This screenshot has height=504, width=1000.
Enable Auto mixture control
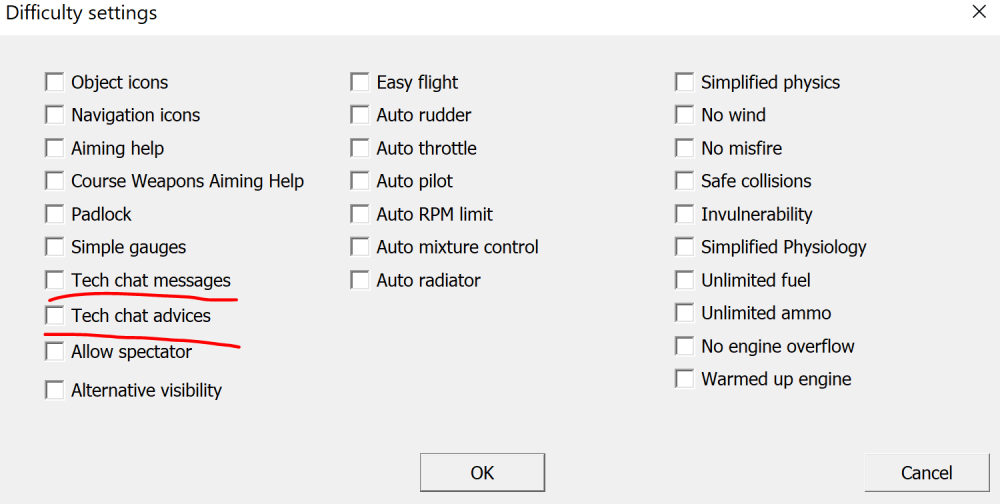[x=359, y=247]
